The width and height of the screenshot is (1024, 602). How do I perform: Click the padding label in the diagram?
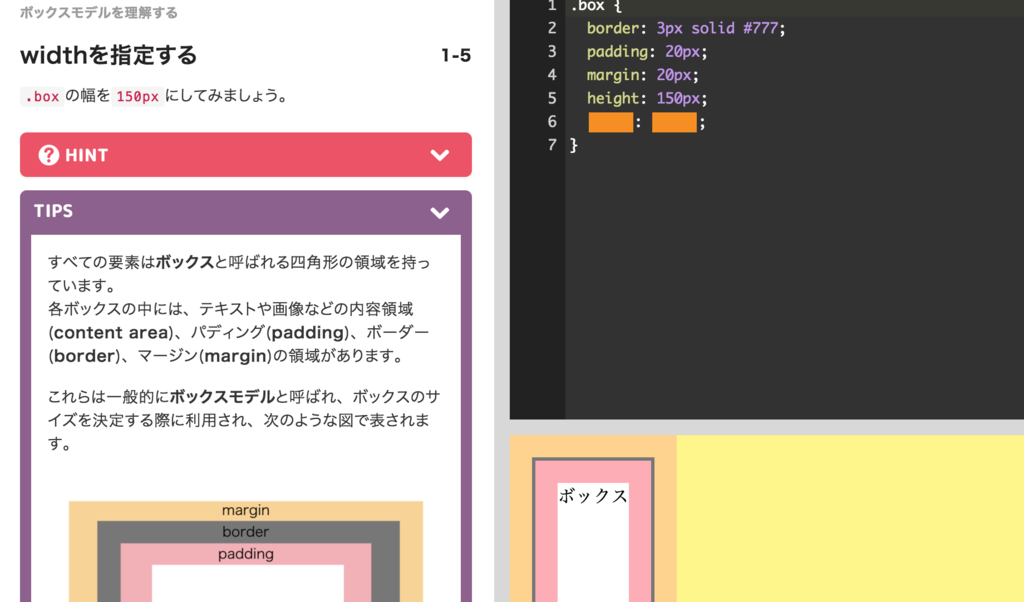[x=246, y=554]
